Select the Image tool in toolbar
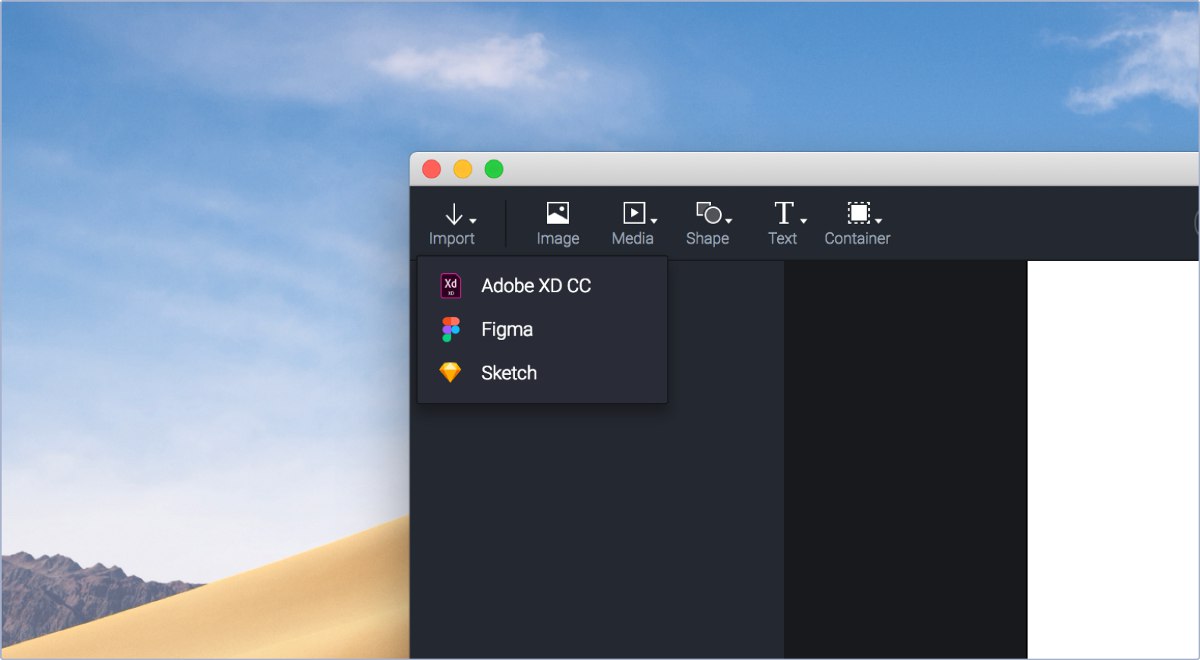Viewport: 1200px width, 660px height. coord(558,224)
